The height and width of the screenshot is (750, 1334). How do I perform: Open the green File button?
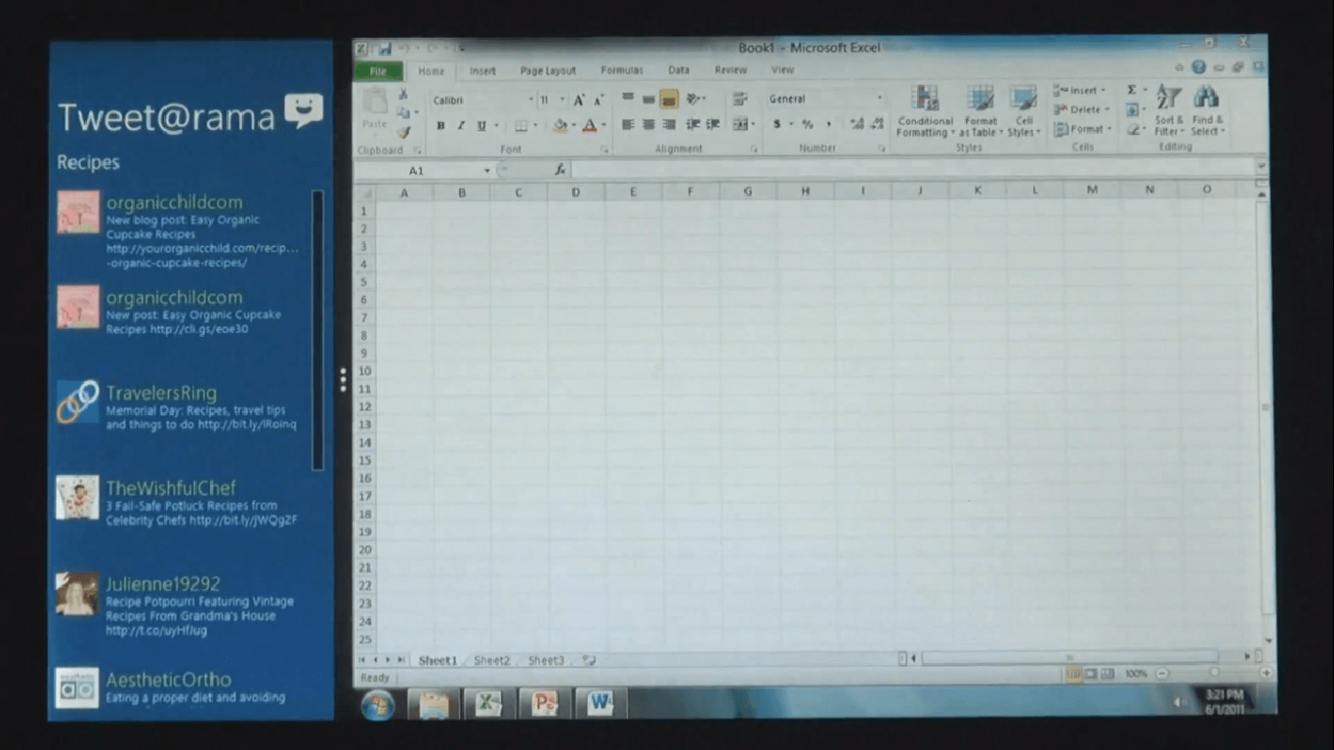coord(378,71)
